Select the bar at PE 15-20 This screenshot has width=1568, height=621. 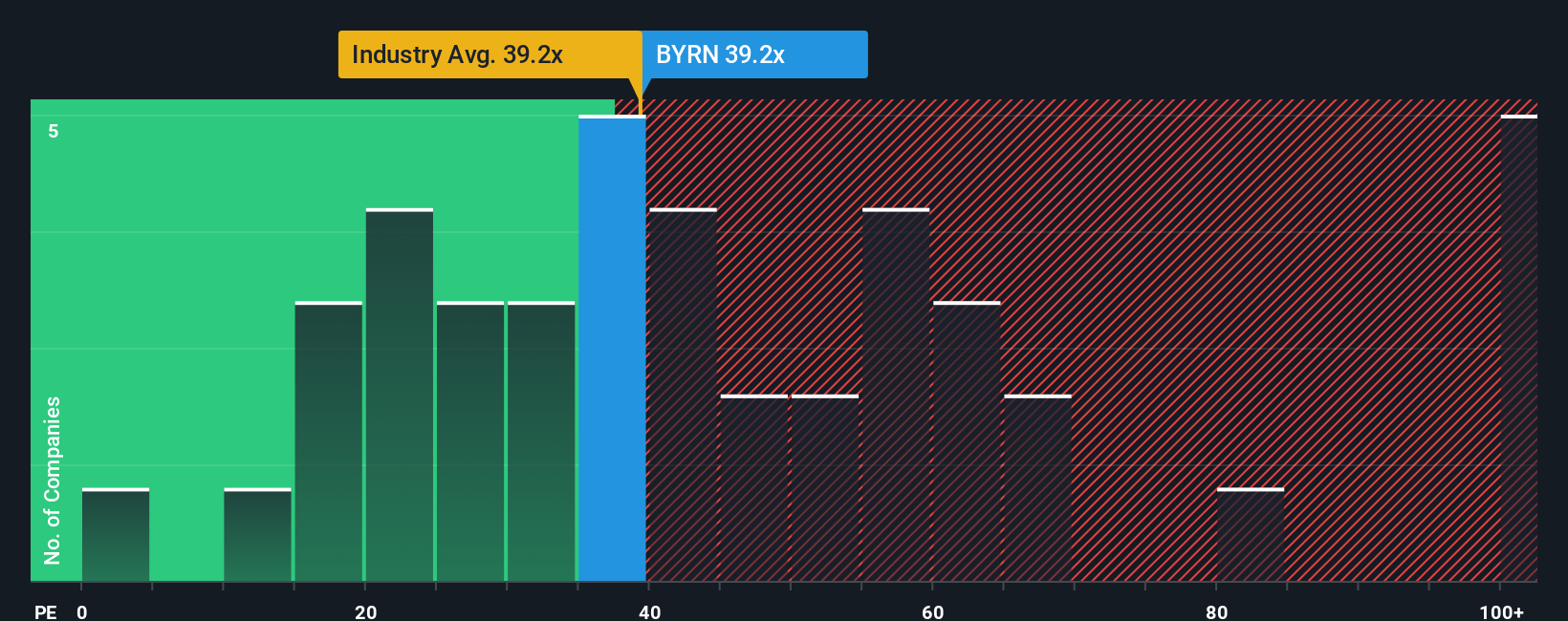coord(329,441)
